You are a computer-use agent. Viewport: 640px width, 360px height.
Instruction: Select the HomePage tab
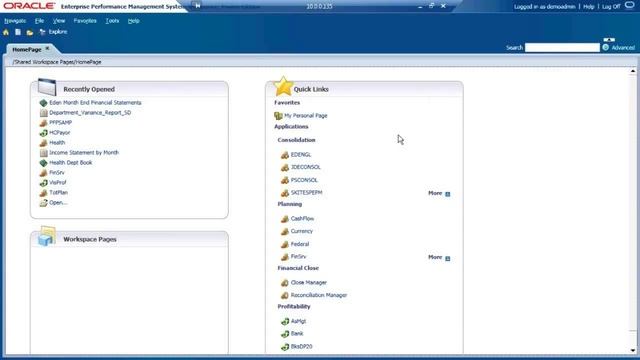(27, 49)
